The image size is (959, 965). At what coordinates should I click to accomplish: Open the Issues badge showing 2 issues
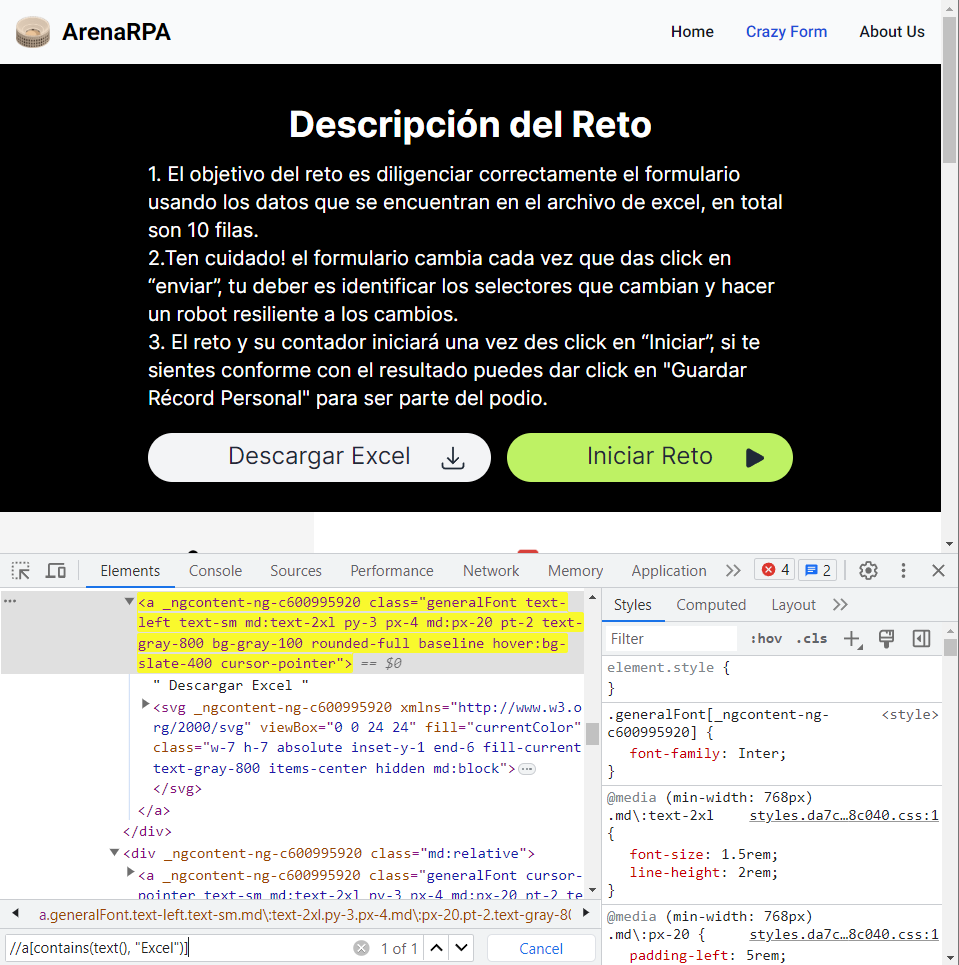point(817,569)
